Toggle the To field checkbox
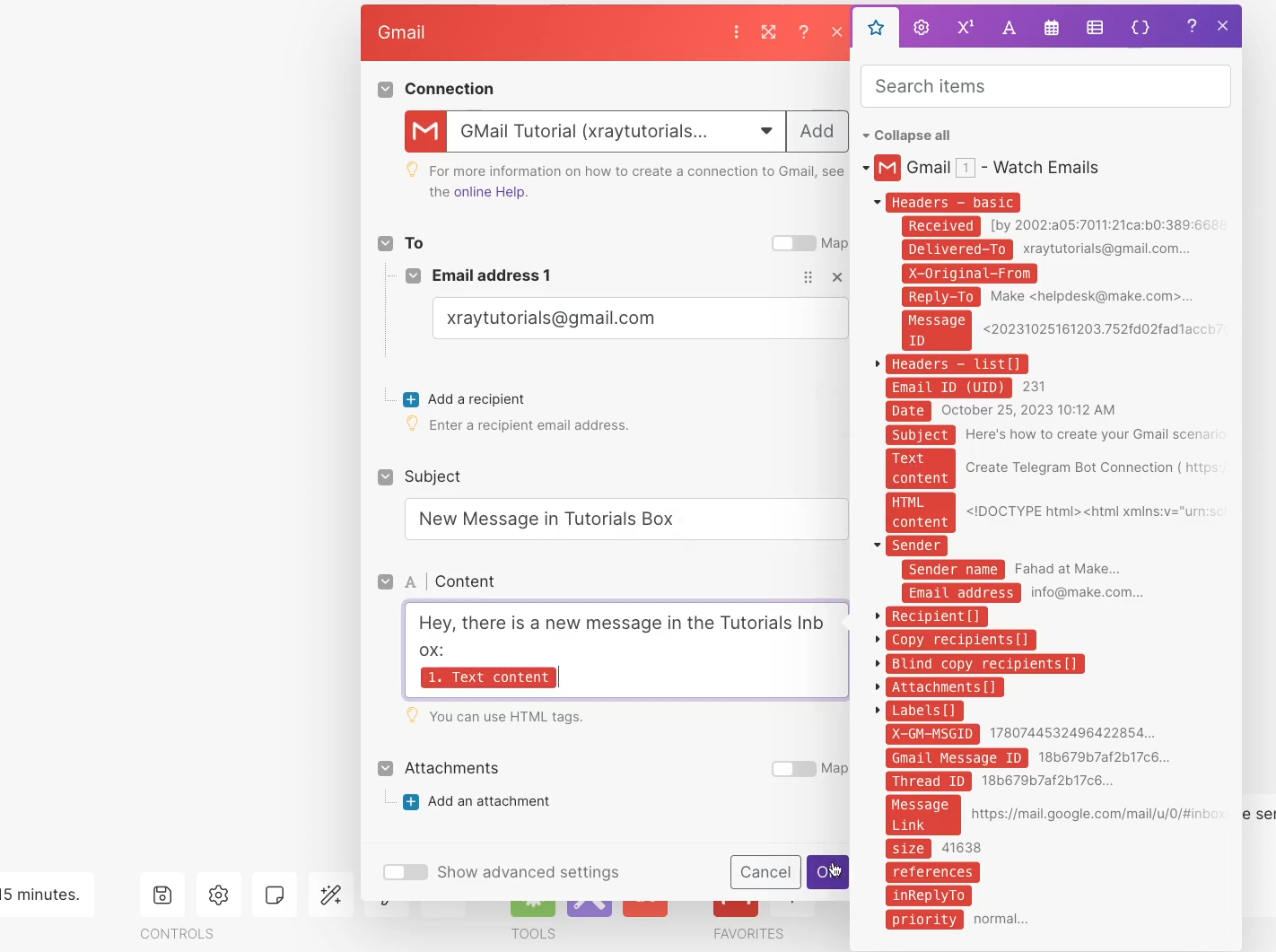The image size is (1276, 952). point(386,243)
